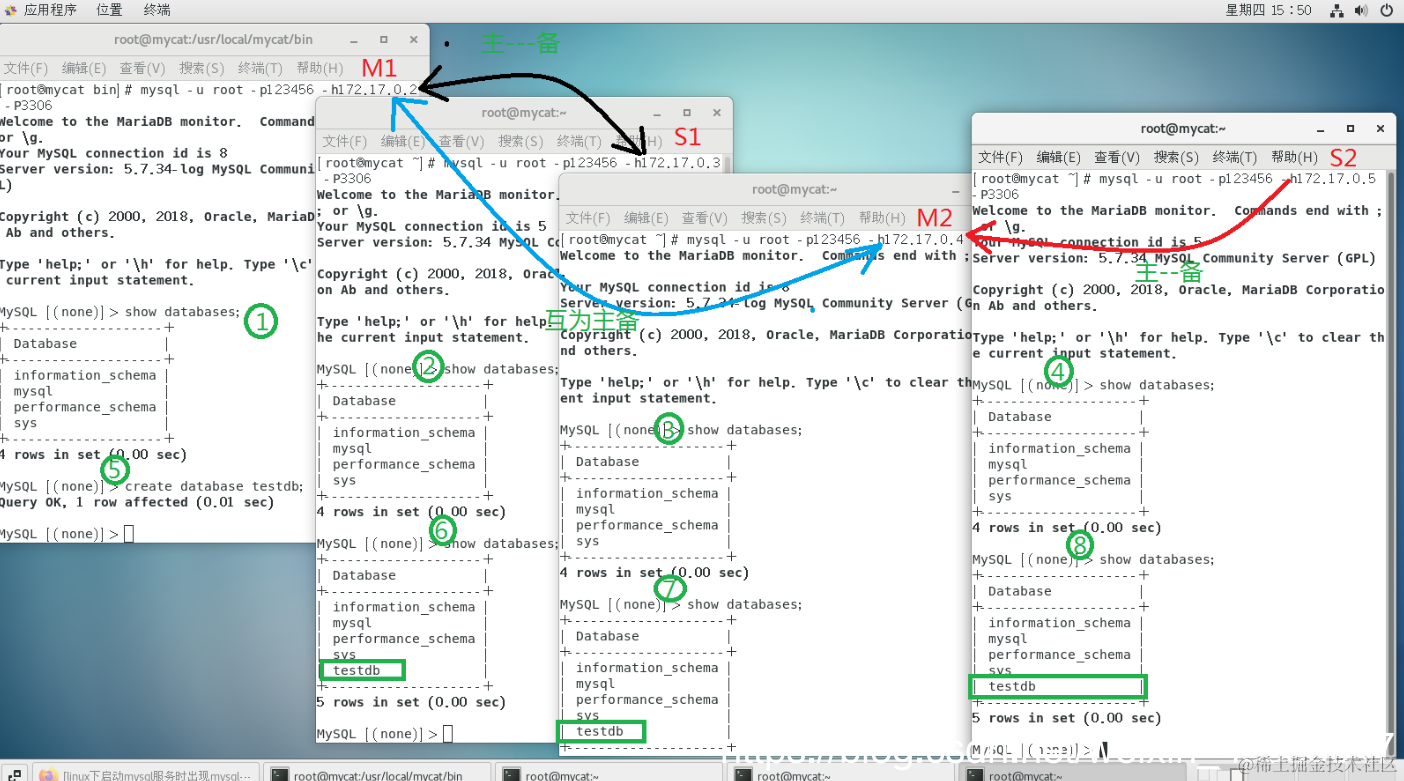
Task: Close the 172.17.0.3 terminal window
Action: point(716,113)
